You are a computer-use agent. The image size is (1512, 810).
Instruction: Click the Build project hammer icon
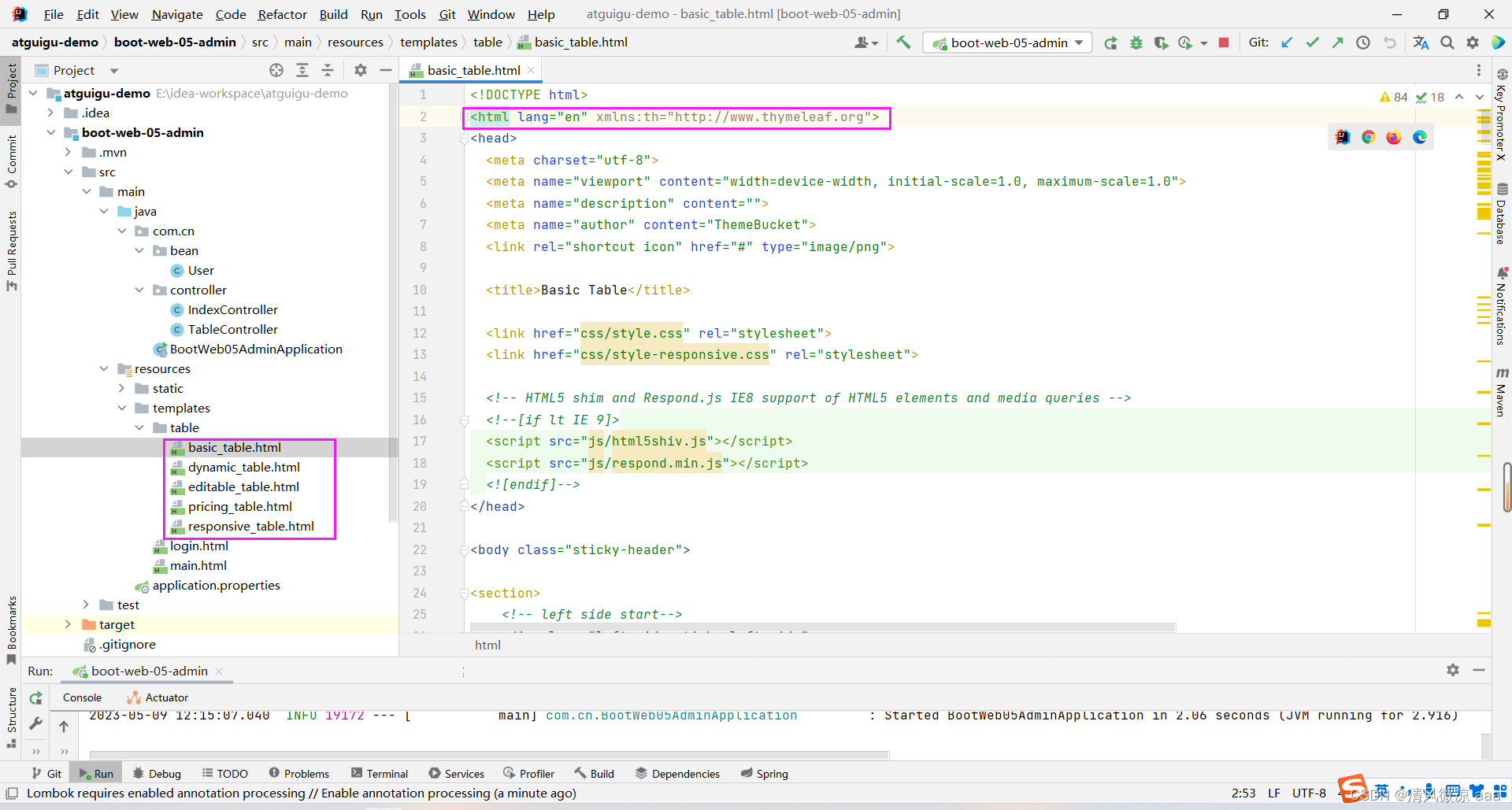(x=903, y=43)
